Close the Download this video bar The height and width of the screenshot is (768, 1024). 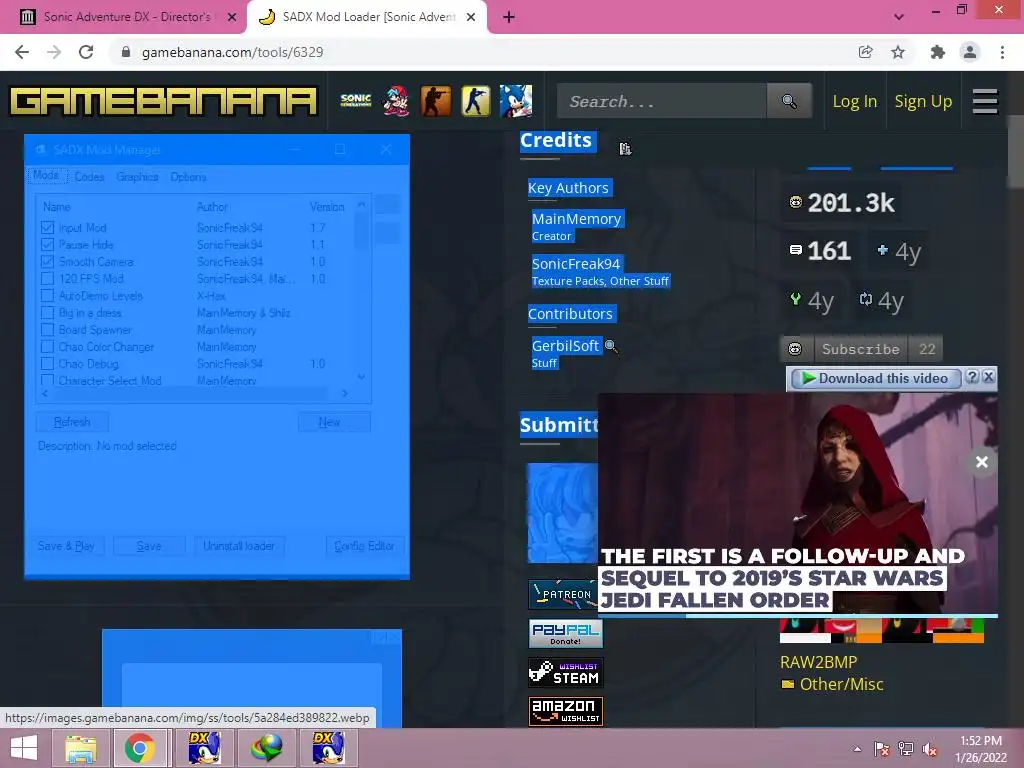989,377
